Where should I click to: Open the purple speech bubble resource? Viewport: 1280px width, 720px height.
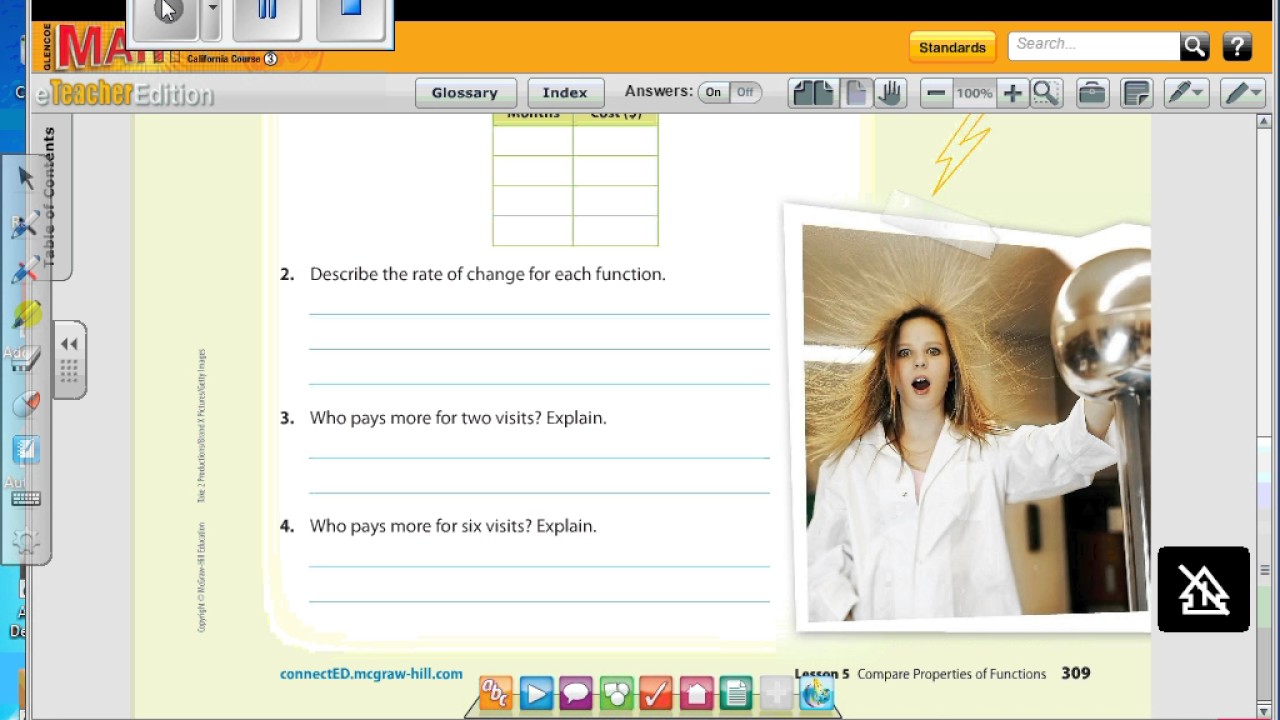pos(576,693)
